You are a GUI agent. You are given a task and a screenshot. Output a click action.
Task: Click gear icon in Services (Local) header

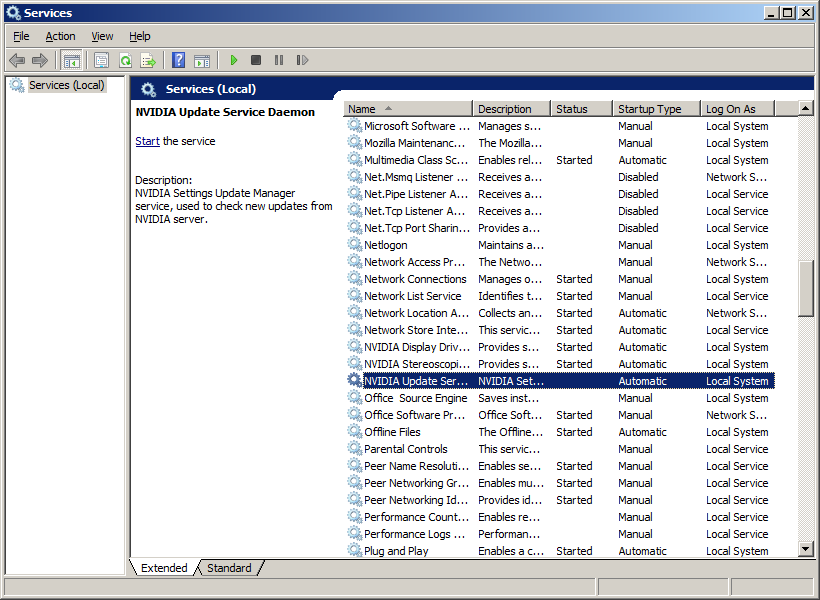click(149, 89)
